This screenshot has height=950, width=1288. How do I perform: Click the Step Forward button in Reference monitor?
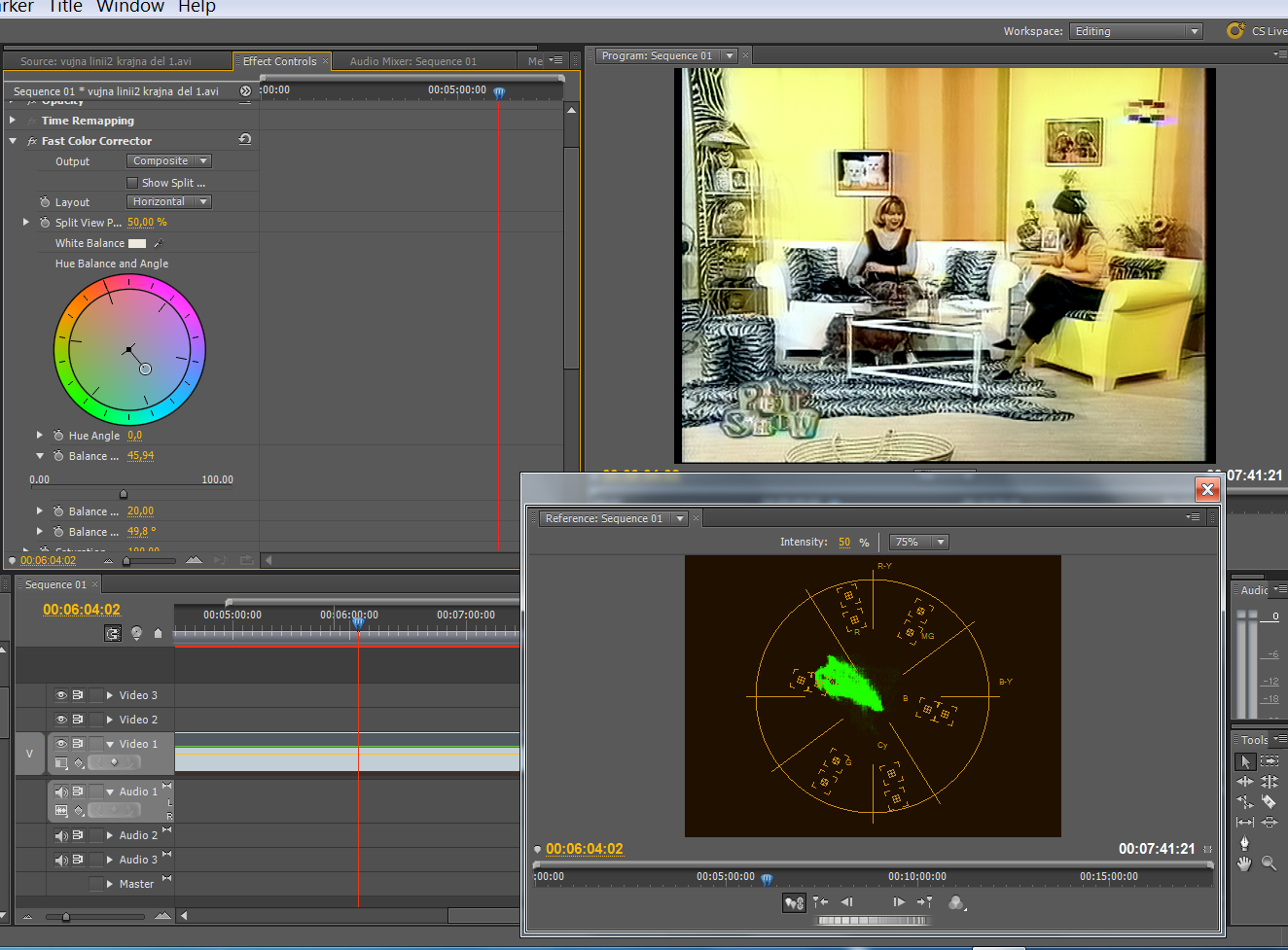[x=898, y=902]
